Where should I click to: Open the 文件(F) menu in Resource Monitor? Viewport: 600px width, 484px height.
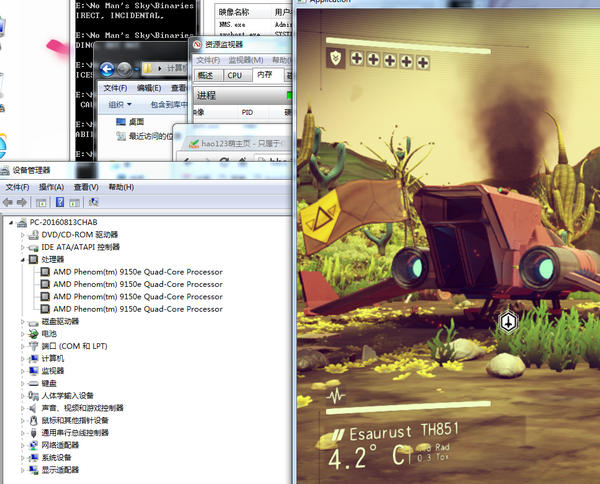209,60
